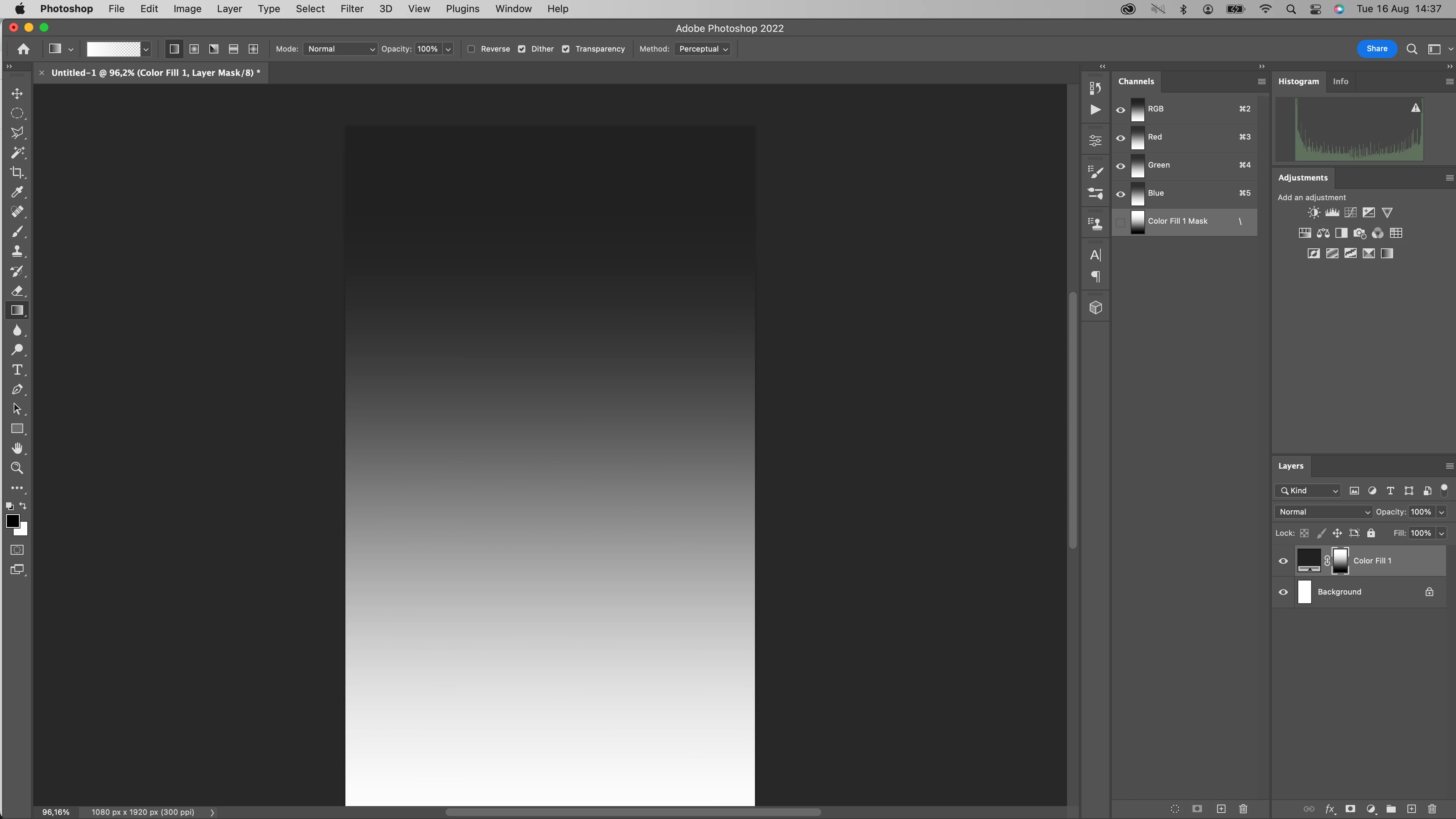Select the Crop tool
Viewport: 1456px width, 819px height.
click(x=17, y=173)
